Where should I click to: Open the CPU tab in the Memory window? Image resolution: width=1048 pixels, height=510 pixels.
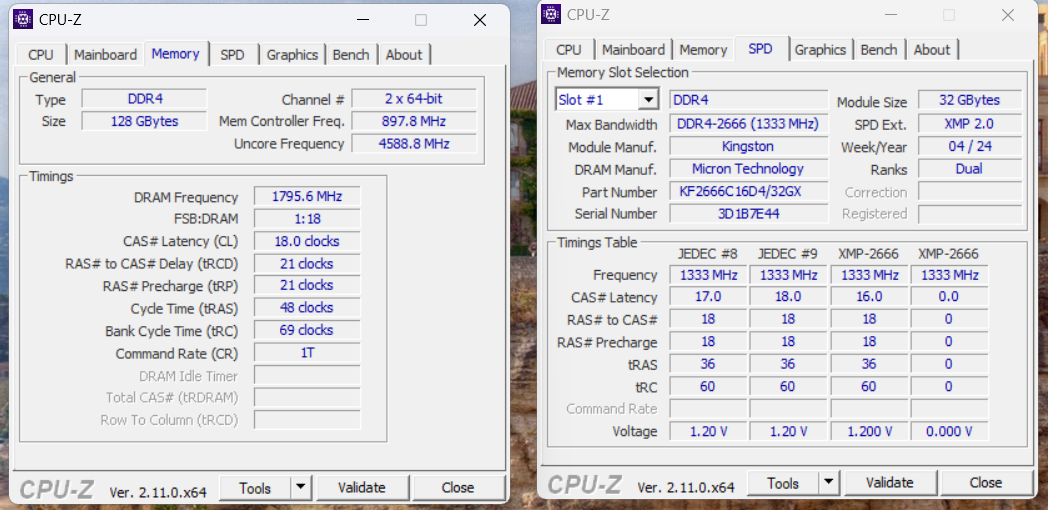coord(41,55)
